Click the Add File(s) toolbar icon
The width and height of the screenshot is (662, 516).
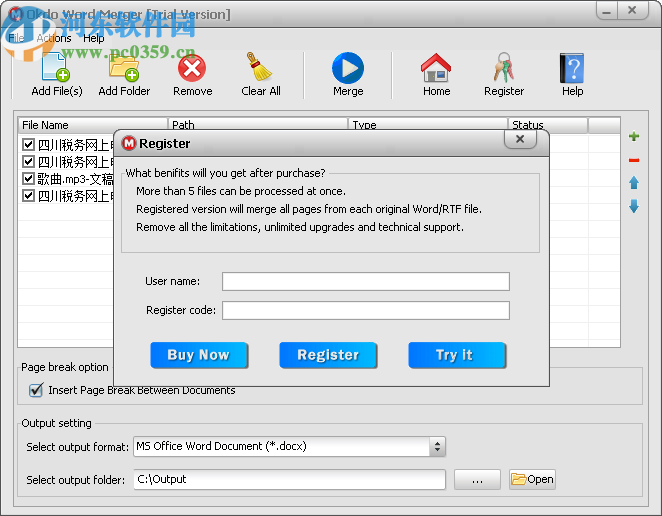56,68
